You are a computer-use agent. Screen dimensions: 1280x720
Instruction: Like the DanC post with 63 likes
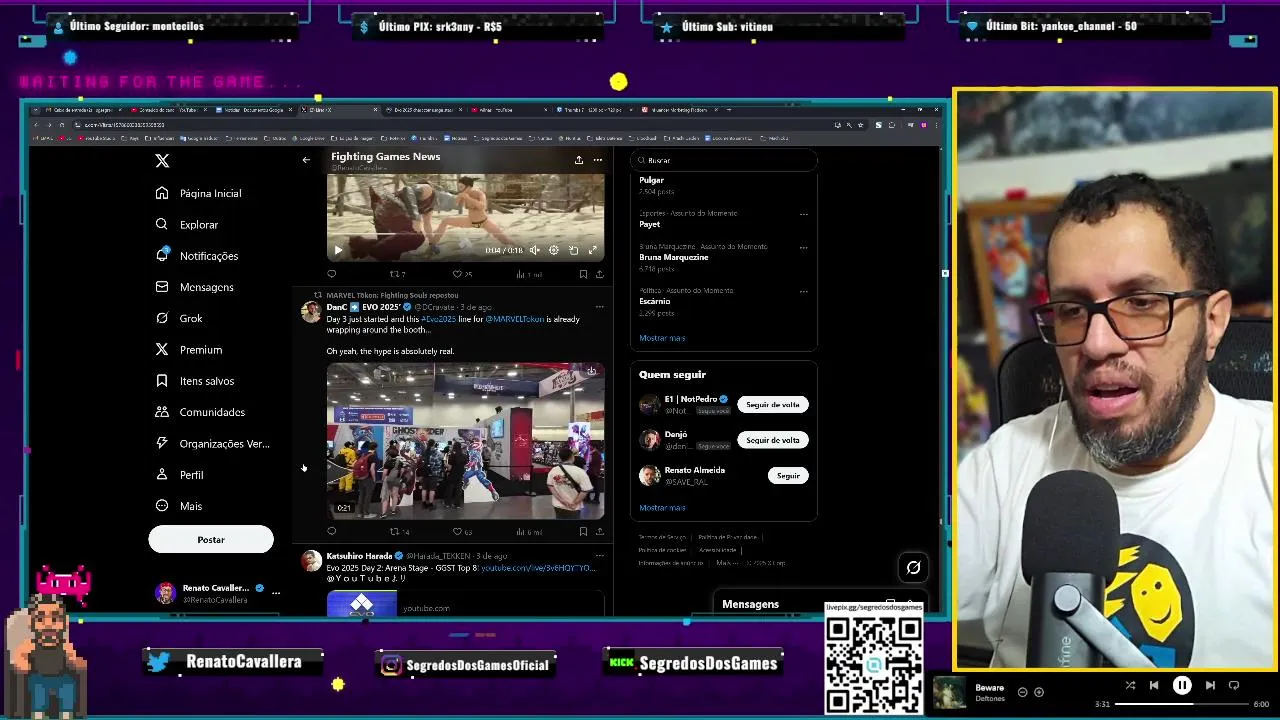[x=462, y=532]
